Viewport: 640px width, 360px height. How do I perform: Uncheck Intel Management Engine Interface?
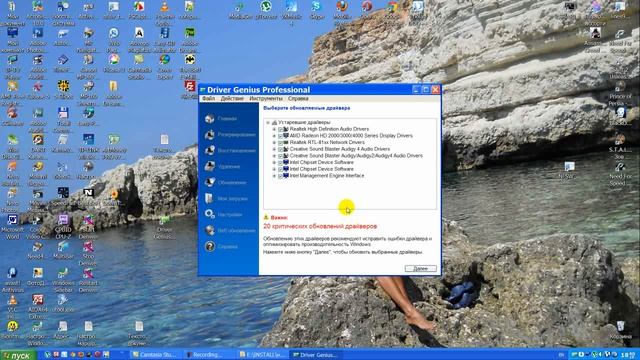tap(280, 176)
